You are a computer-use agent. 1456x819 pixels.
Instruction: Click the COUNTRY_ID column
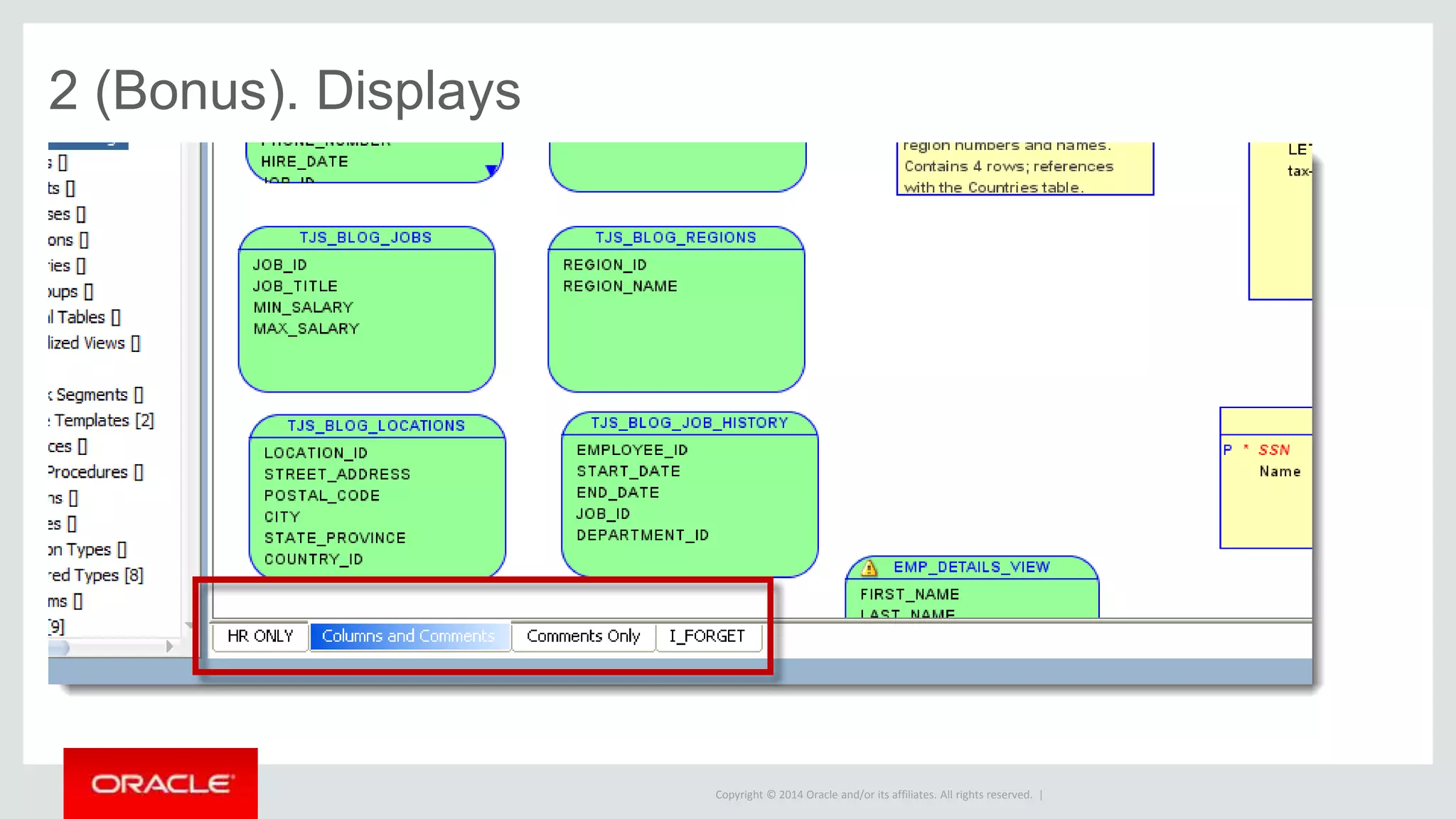point(314,560)
